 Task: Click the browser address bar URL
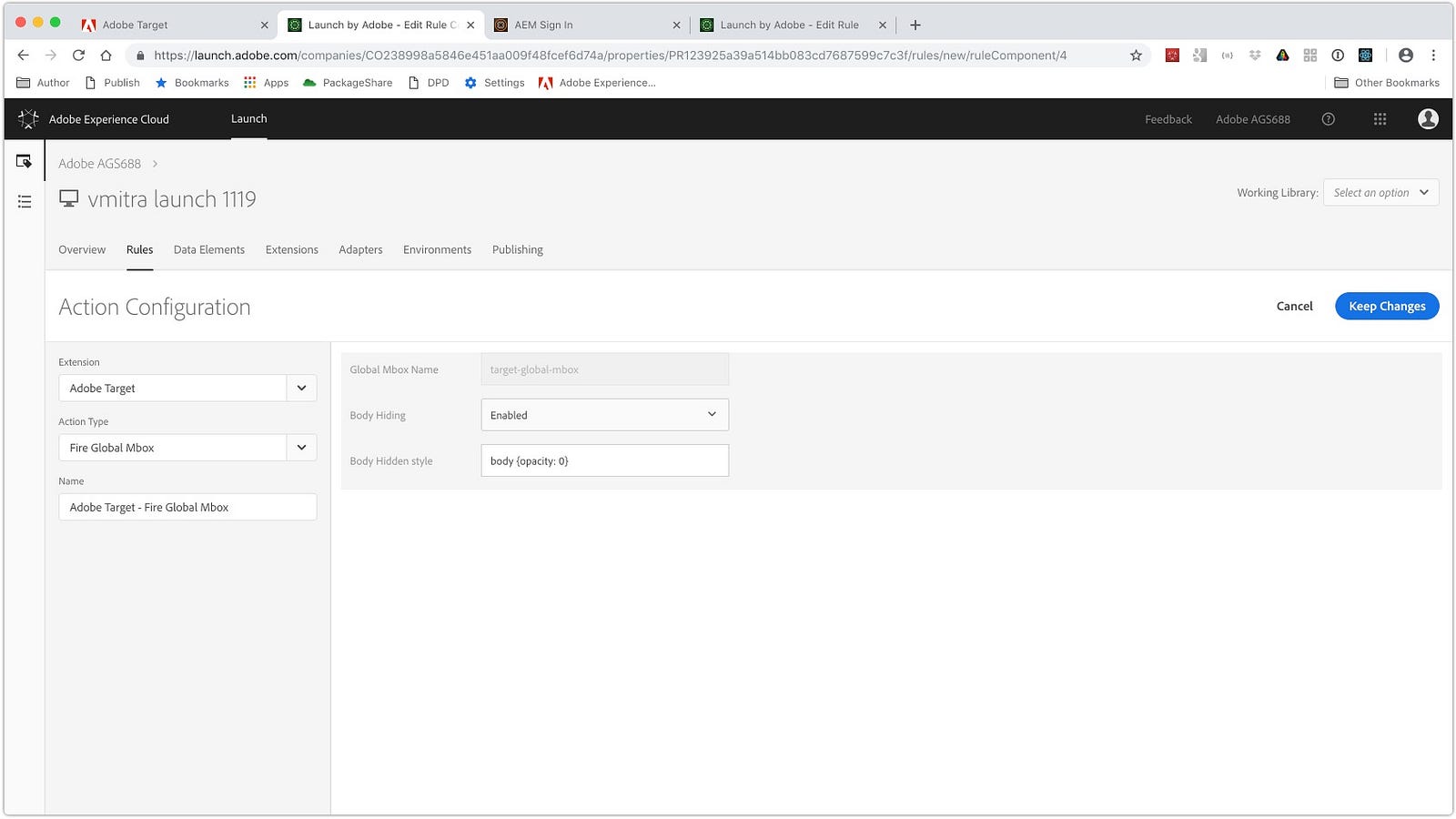coord(610,56)
